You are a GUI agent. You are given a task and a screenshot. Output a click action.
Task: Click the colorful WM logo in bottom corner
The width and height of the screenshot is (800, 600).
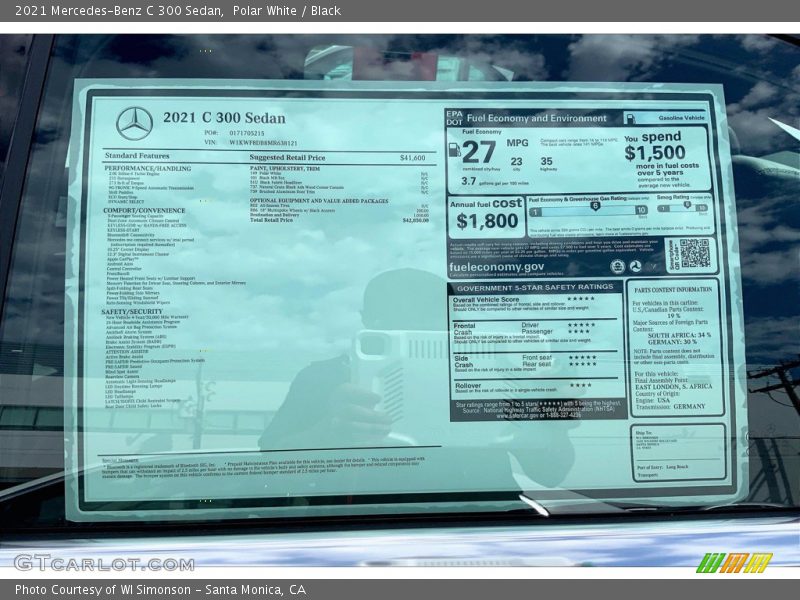pyautogui.click(x=734, y=563)
